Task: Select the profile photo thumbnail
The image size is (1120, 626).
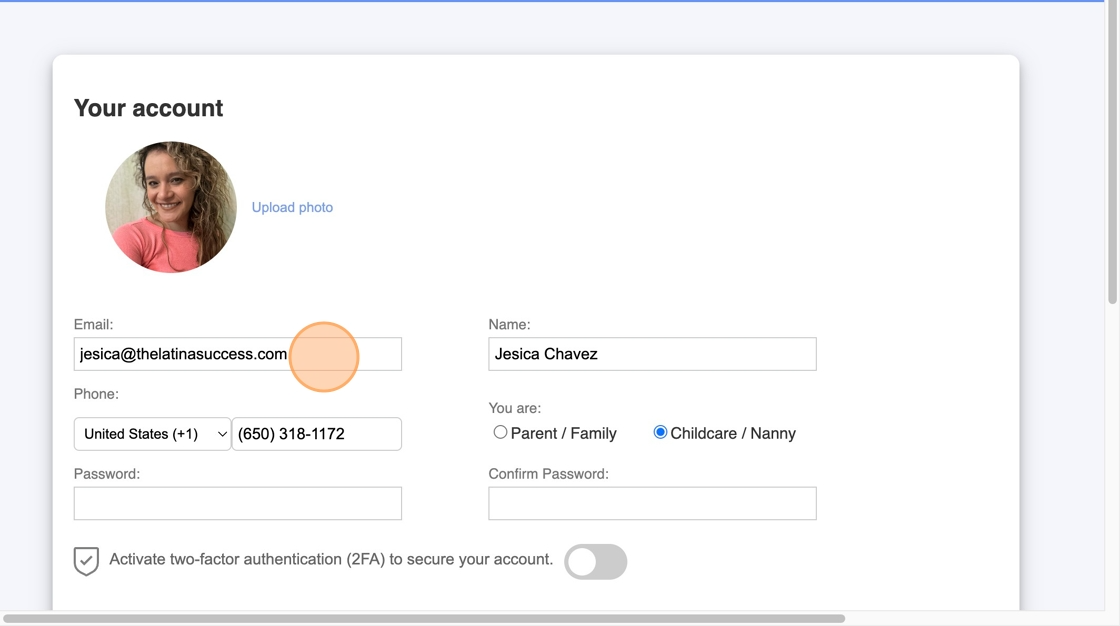Action: click(x=171, y=207)
